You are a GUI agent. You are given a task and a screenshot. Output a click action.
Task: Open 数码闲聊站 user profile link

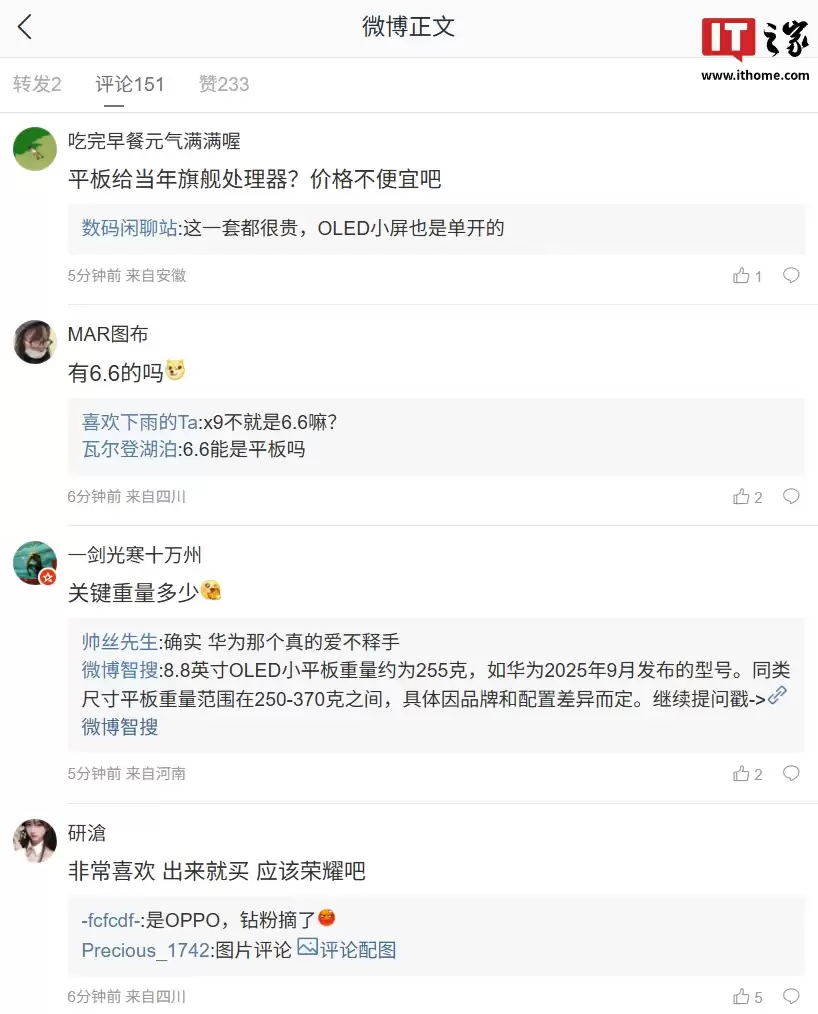pyautogui.click(x=129, y=228)
